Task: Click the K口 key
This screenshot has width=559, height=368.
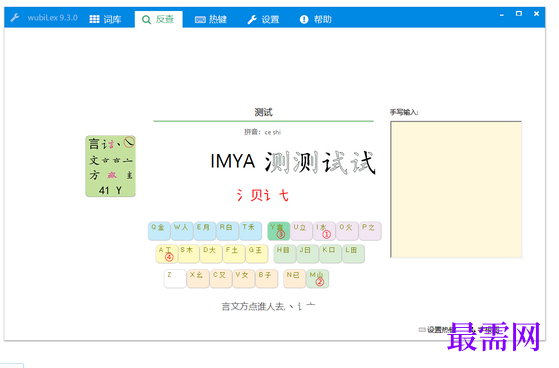Action: coord(330,254)
